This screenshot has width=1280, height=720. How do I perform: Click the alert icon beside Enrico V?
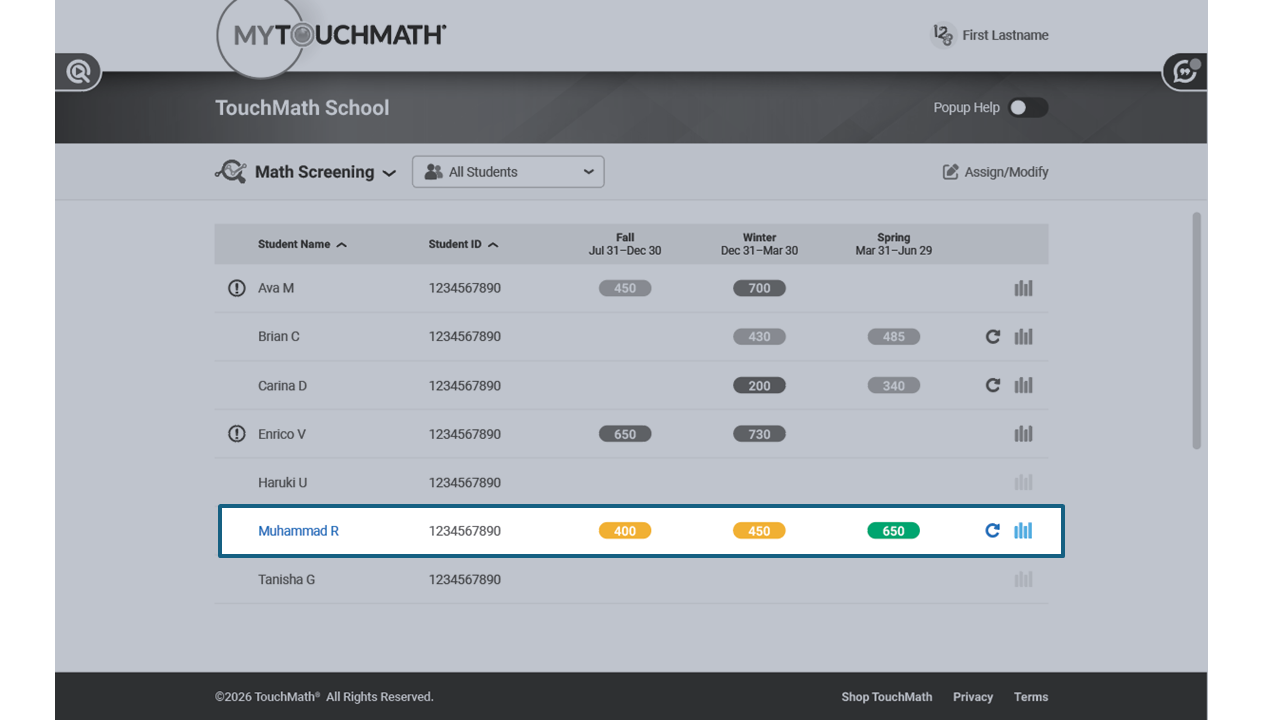[x=237, y=434]
